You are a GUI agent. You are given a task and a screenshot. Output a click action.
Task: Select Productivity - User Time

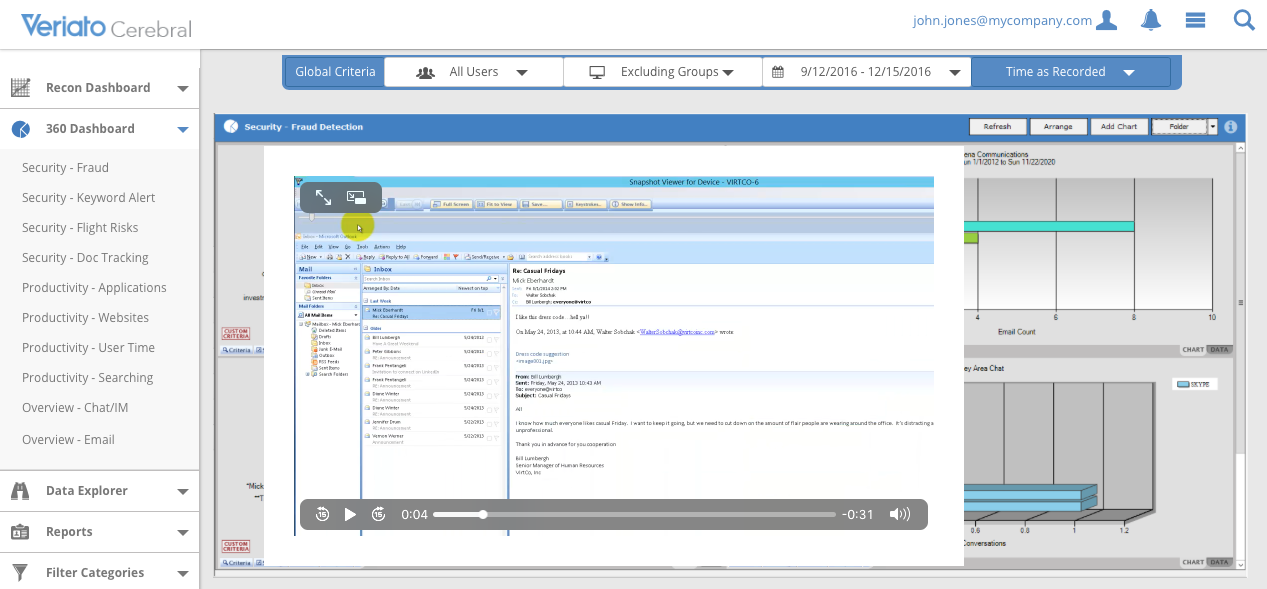(x=88, y=348)
